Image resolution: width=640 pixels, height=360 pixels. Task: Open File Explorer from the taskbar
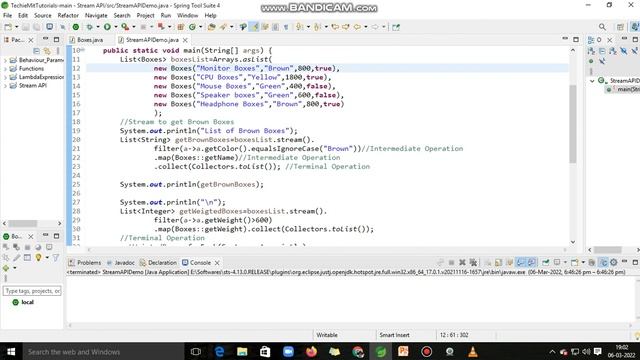[x=242, y=351]
